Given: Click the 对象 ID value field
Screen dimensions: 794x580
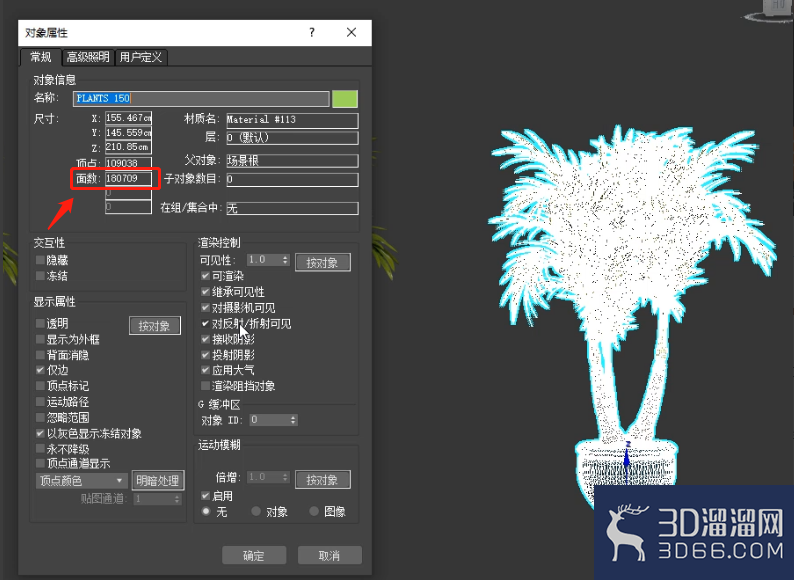Looking at the screenshot, I should click(x=269, y=419).
